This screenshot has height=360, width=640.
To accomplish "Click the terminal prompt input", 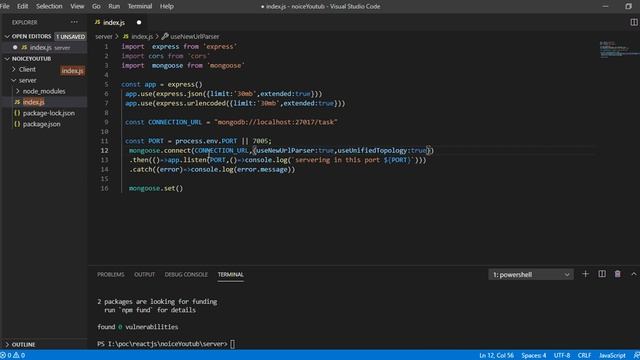I will [233, 344].
